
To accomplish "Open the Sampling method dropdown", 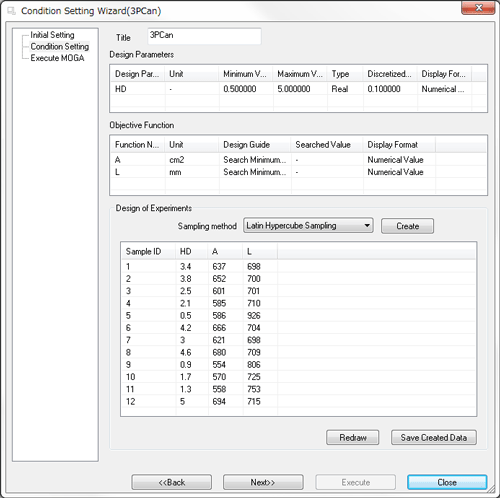I will pyautogui.click(x=308, y=226).
